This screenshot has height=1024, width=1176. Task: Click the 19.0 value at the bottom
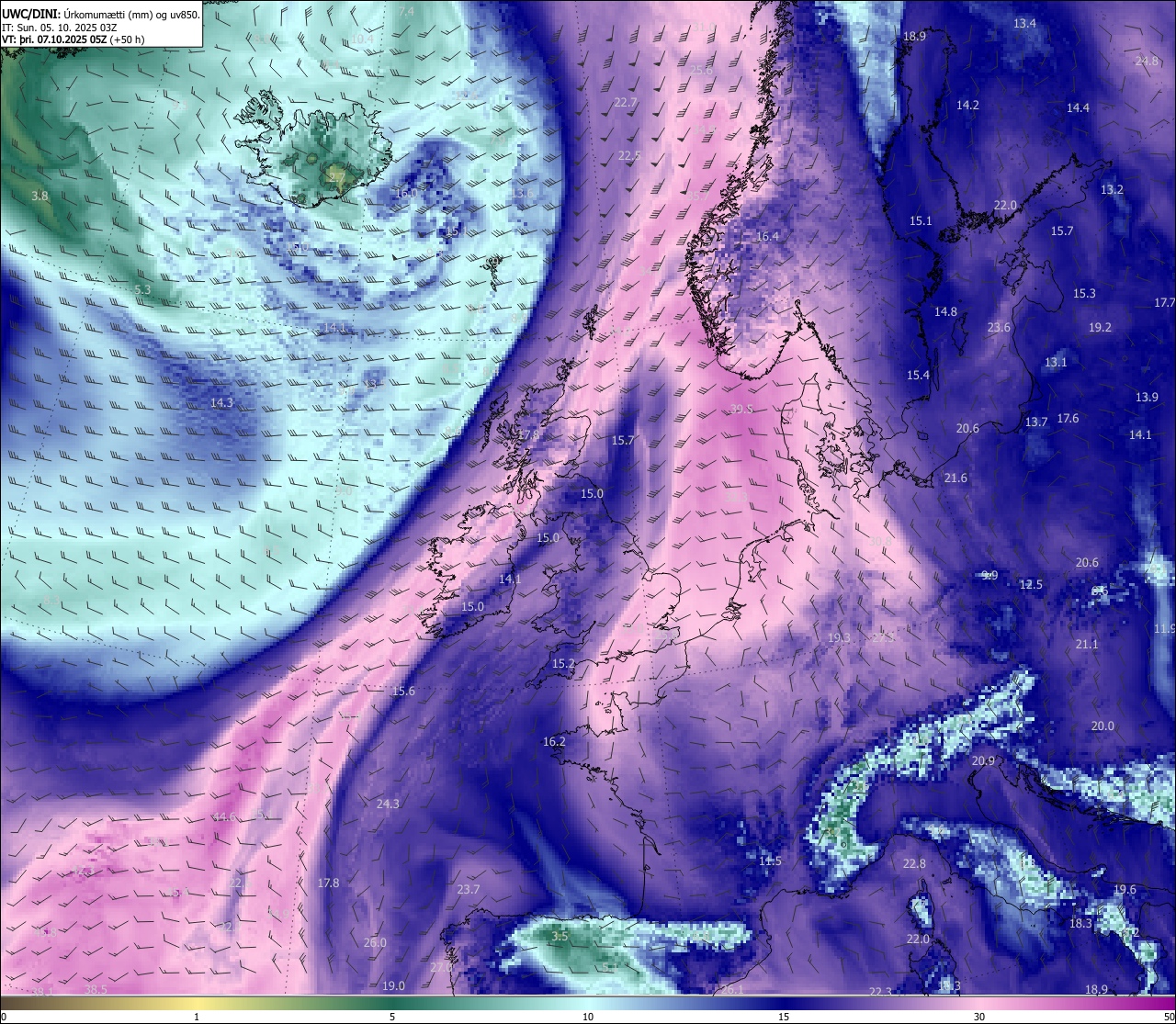(393, 985)
